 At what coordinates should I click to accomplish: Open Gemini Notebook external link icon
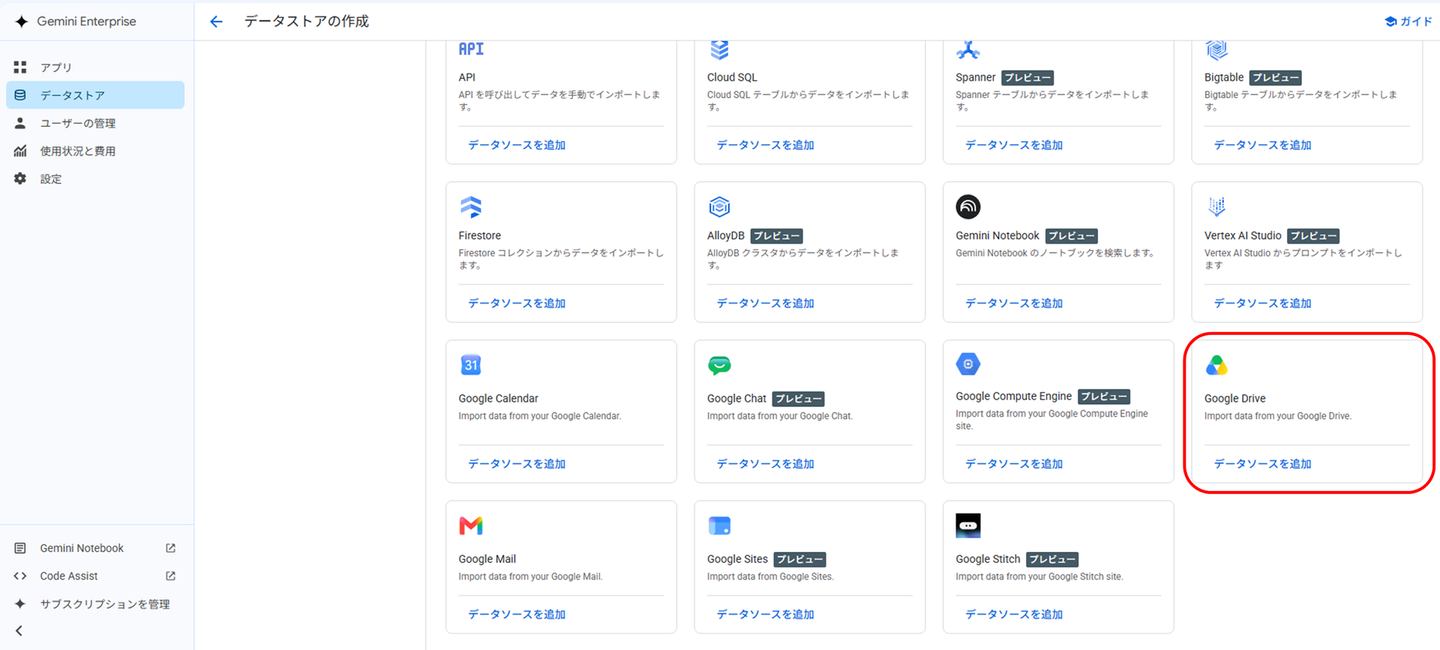pos(170,548)
